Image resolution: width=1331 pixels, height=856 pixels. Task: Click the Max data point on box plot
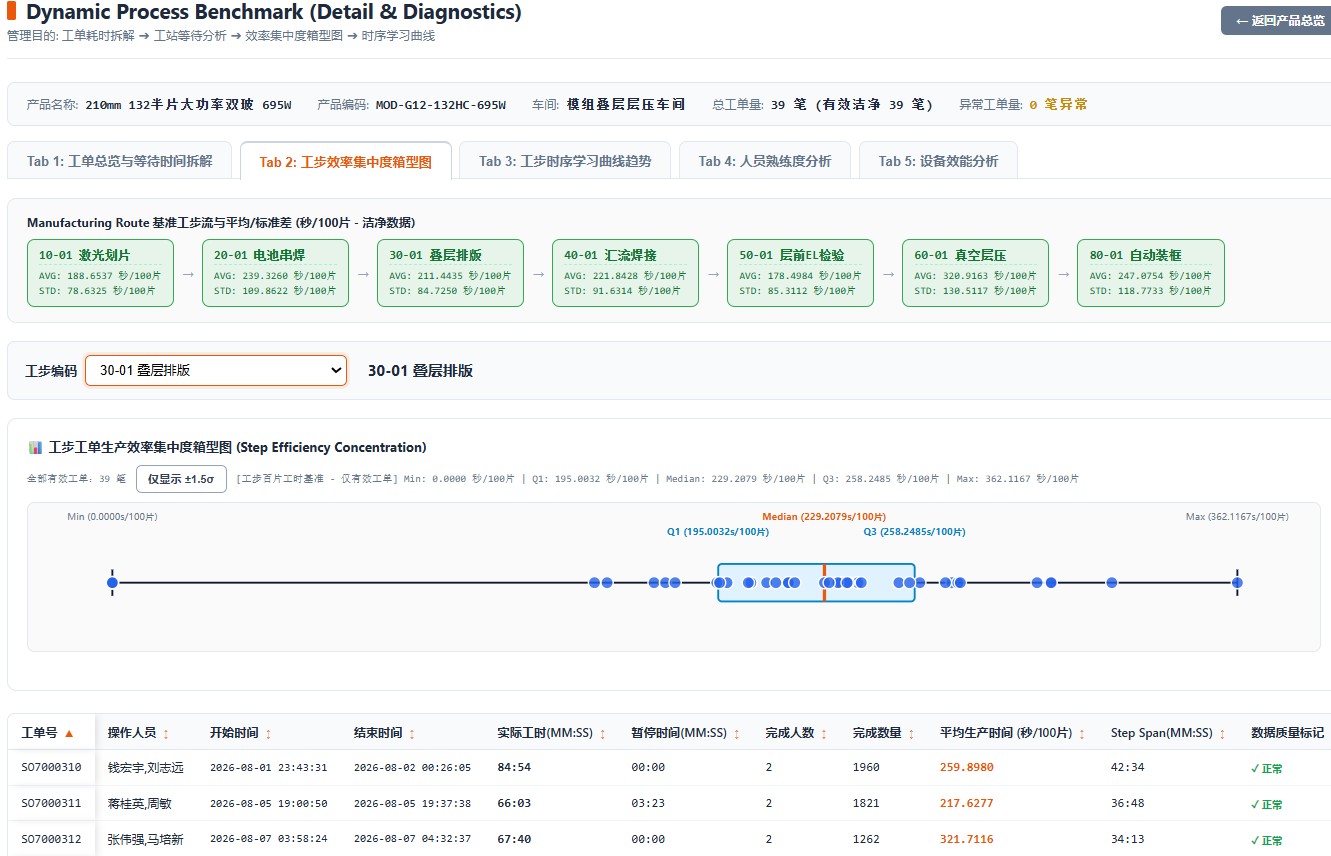pyautogui.click(x=1237, y=582)
